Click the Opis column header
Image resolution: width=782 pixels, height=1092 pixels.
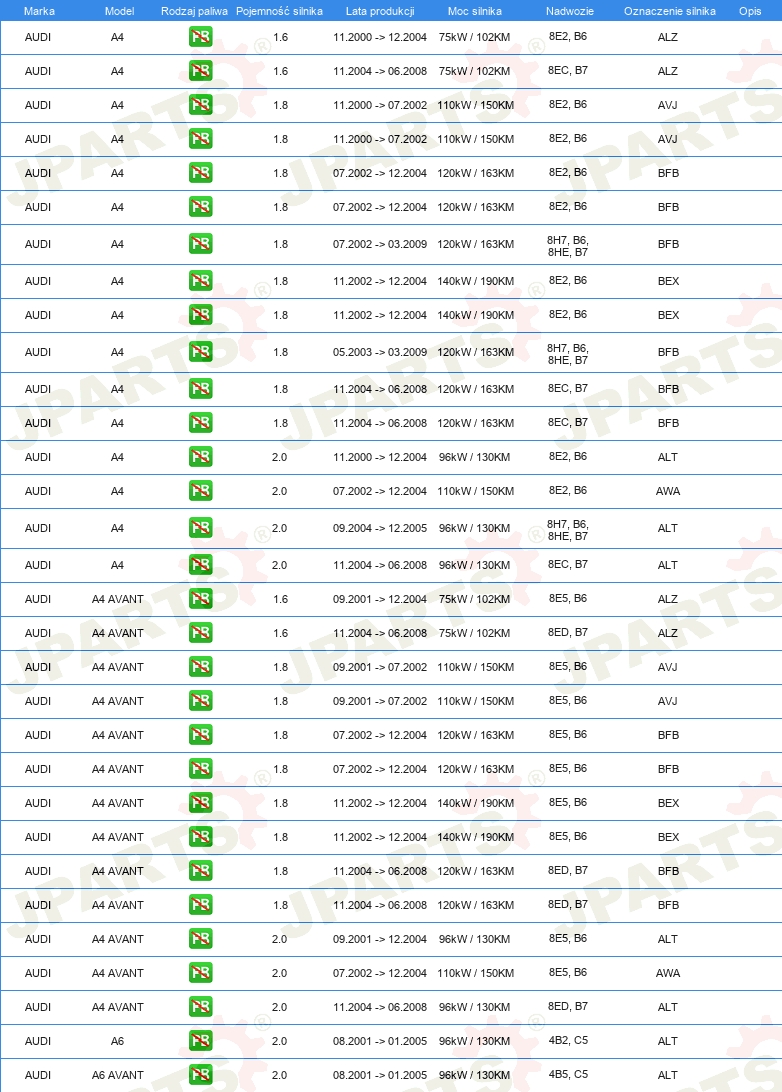tap(750, 11)
